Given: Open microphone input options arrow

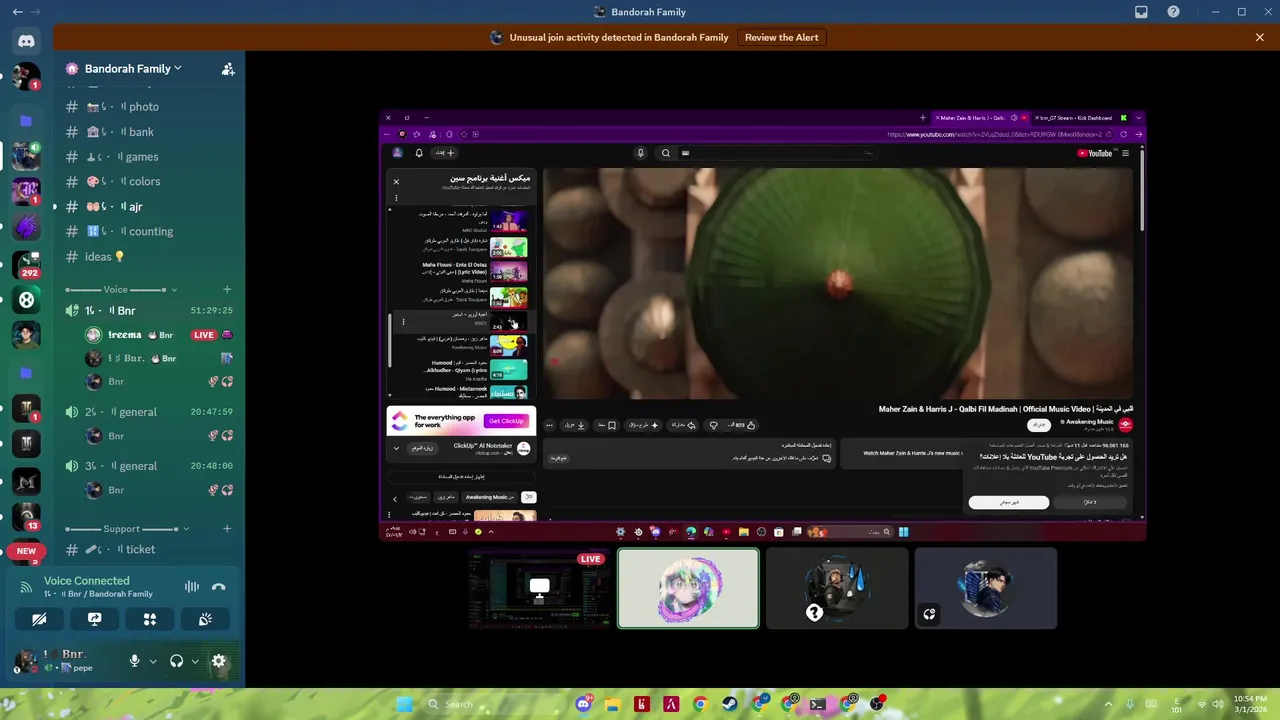Looking at the screenshot, I should (x=153, y=661).
